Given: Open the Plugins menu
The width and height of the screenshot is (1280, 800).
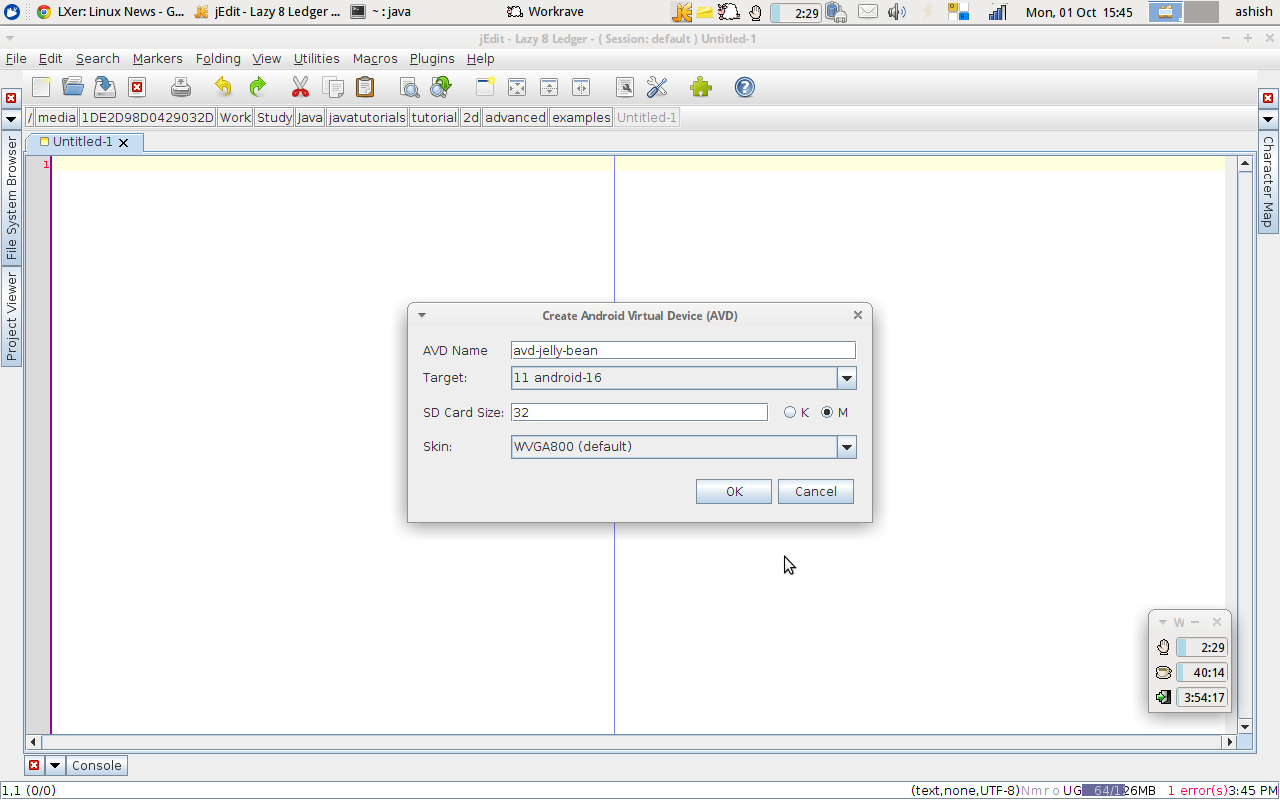Looking at the screenshot, I should [431, 58].
